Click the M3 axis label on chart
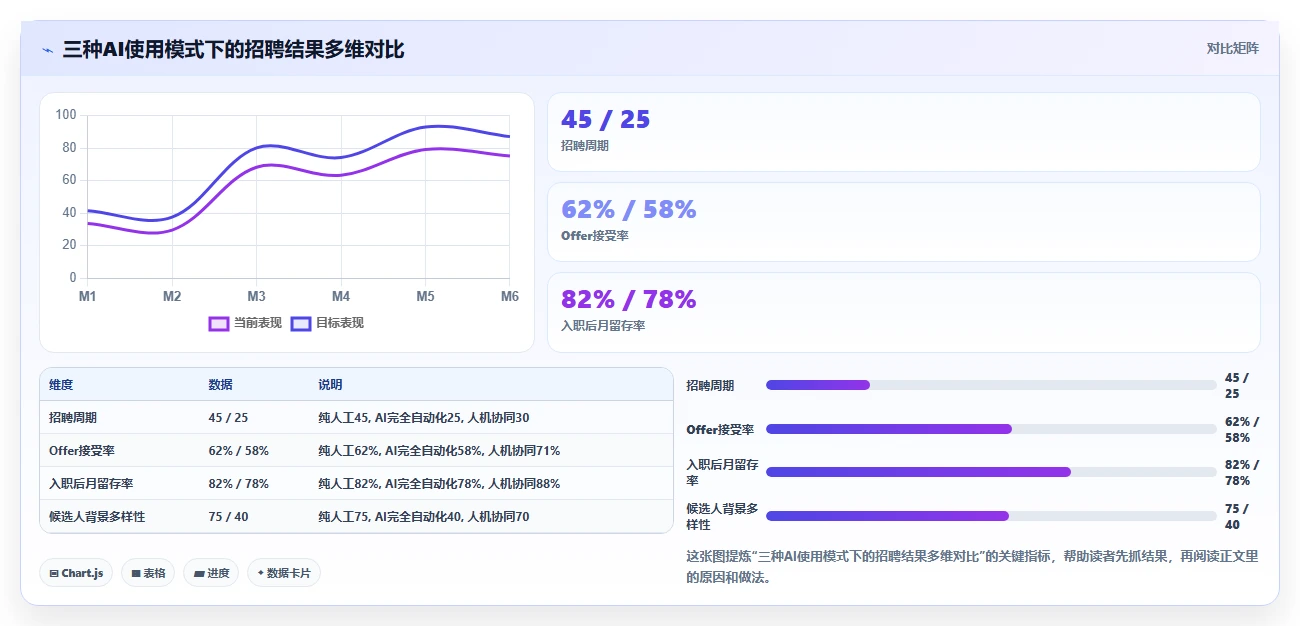 pos(257,297)
